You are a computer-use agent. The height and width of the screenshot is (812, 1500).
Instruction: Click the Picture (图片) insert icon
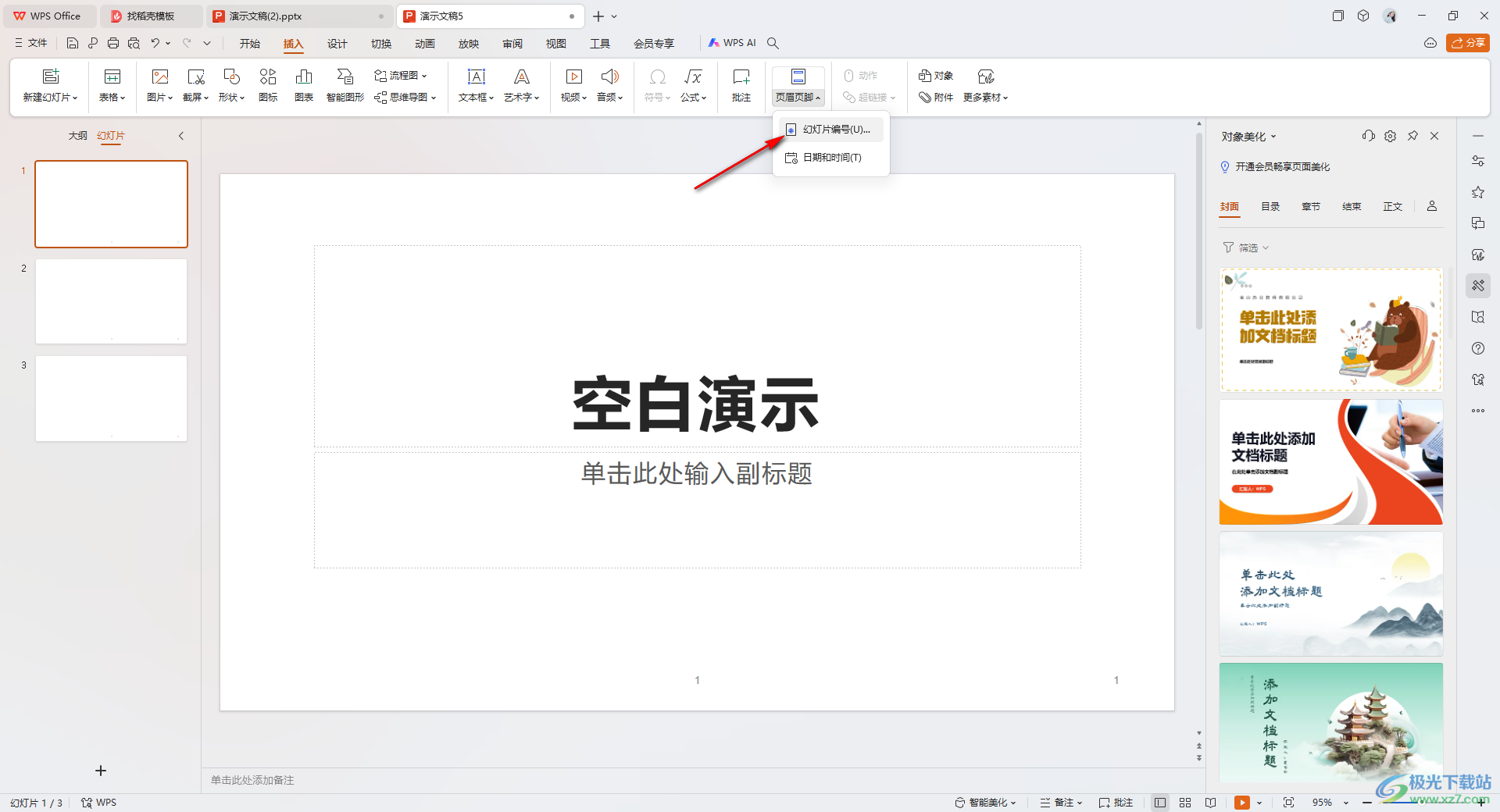(160, 77)
